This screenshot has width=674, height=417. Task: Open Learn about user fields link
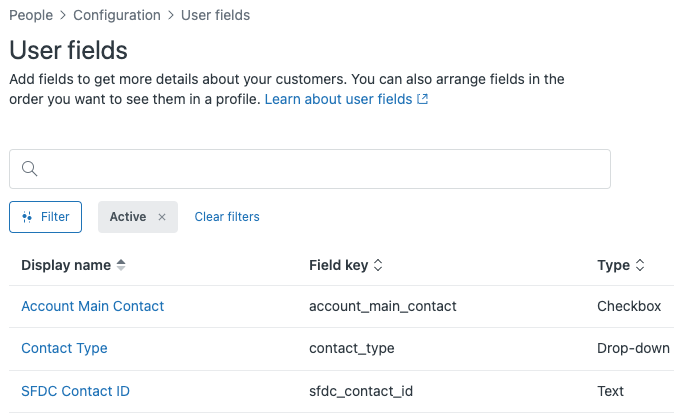click(340, 100)
